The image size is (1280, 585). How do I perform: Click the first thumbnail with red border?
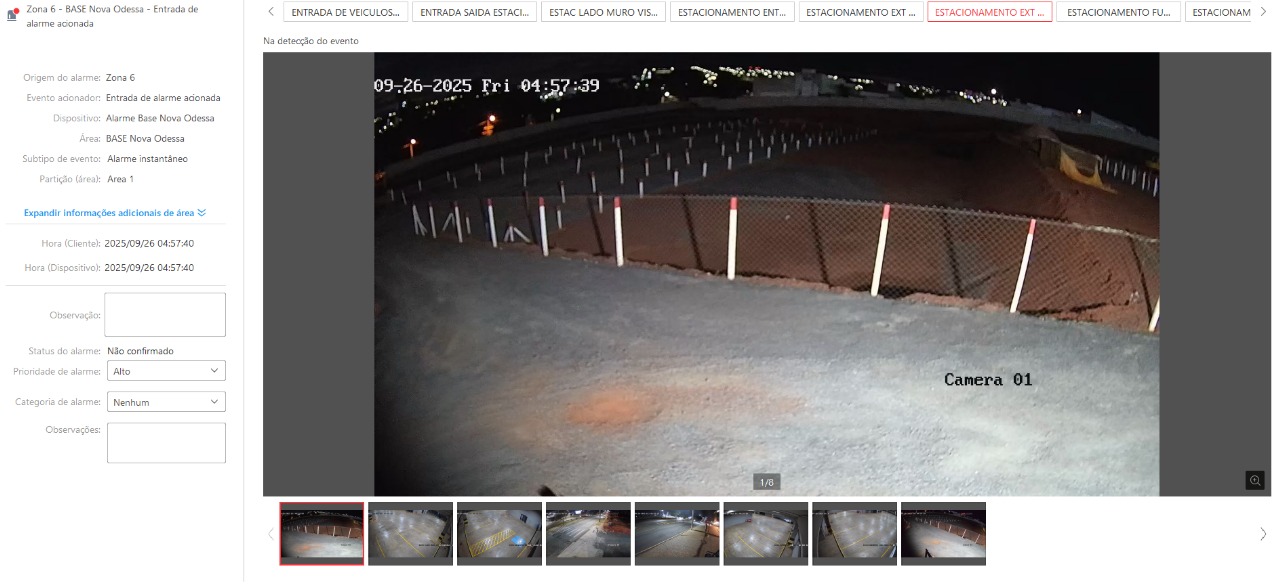[x=322, y=534]
